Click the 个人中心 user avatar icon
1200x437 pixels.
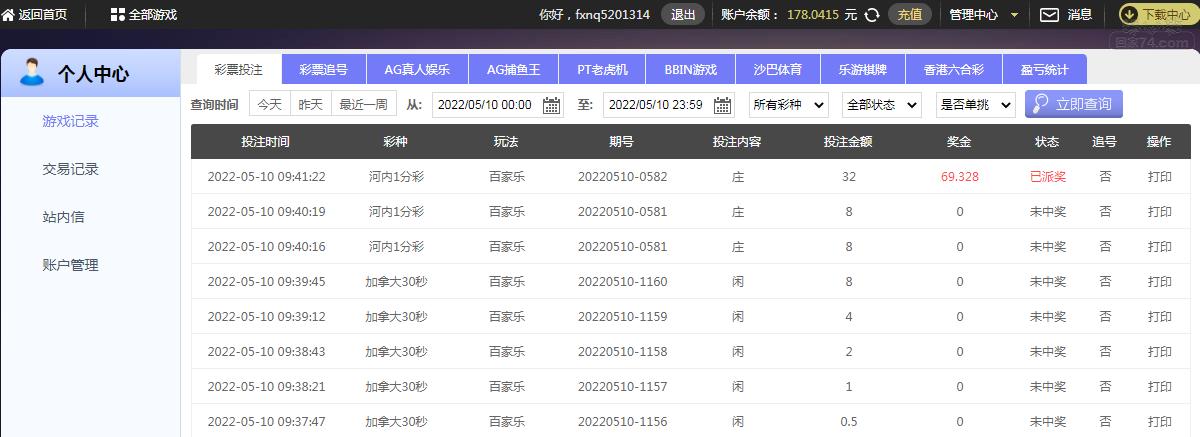point(33,73)
